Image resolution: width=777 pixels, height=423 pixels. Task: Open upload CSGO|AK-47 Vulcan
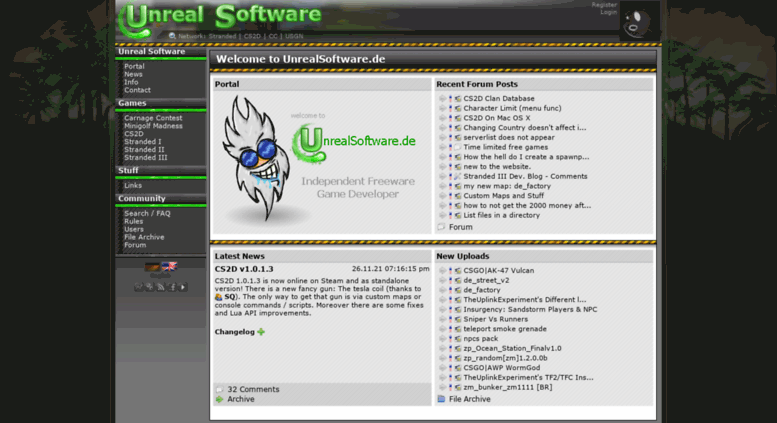pyautogui.click(x=499, y=270)
